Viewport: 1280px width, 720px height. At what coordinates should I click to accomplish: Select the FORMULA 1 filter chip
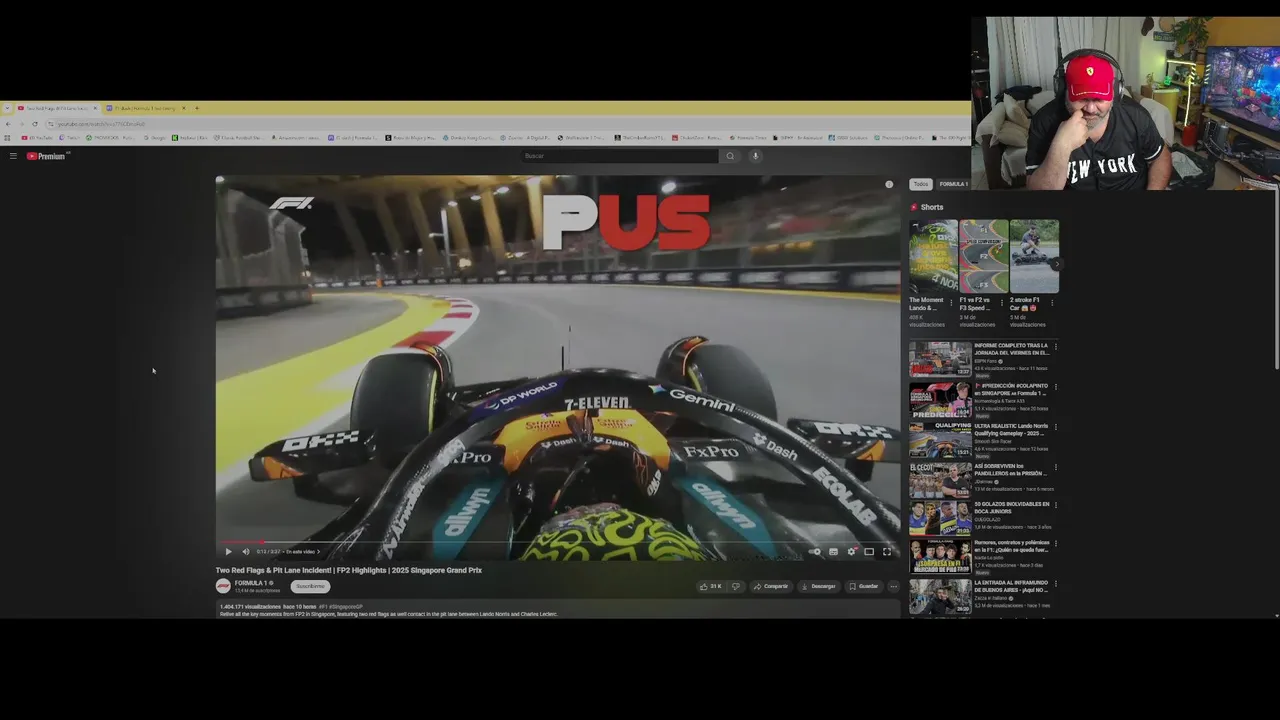953,184
